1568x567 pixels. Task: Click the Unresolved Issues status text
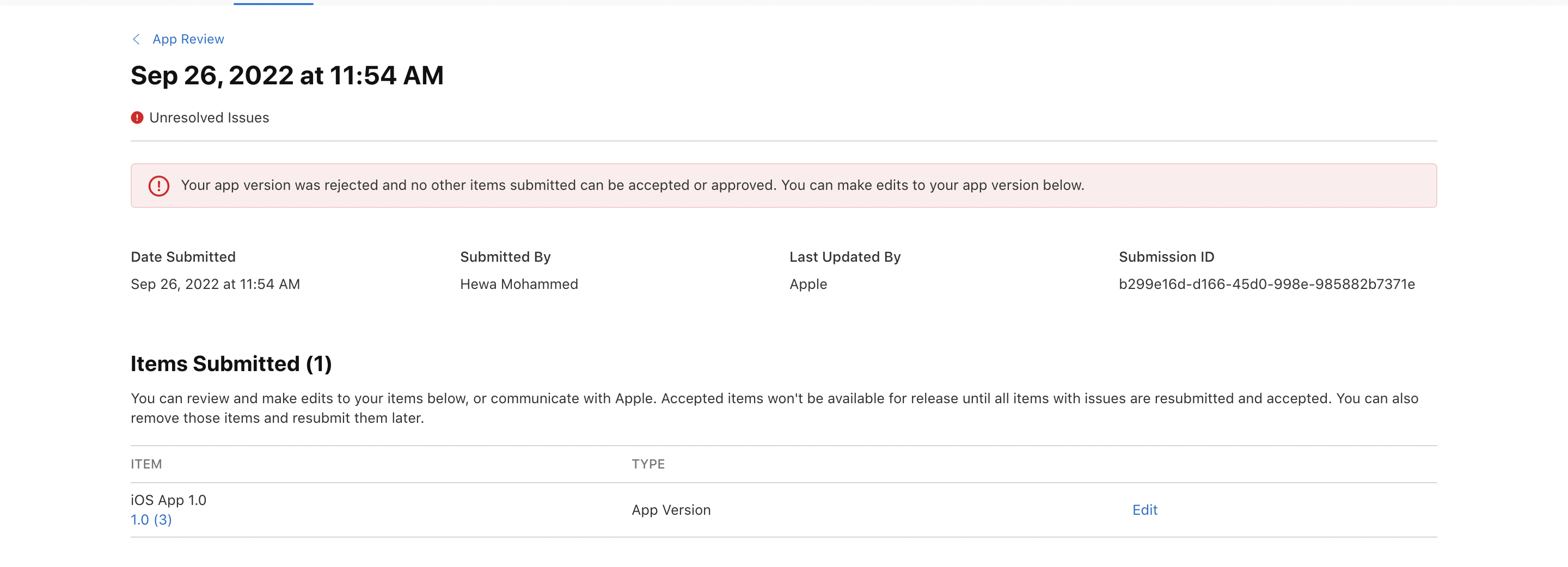click(209, 118)
